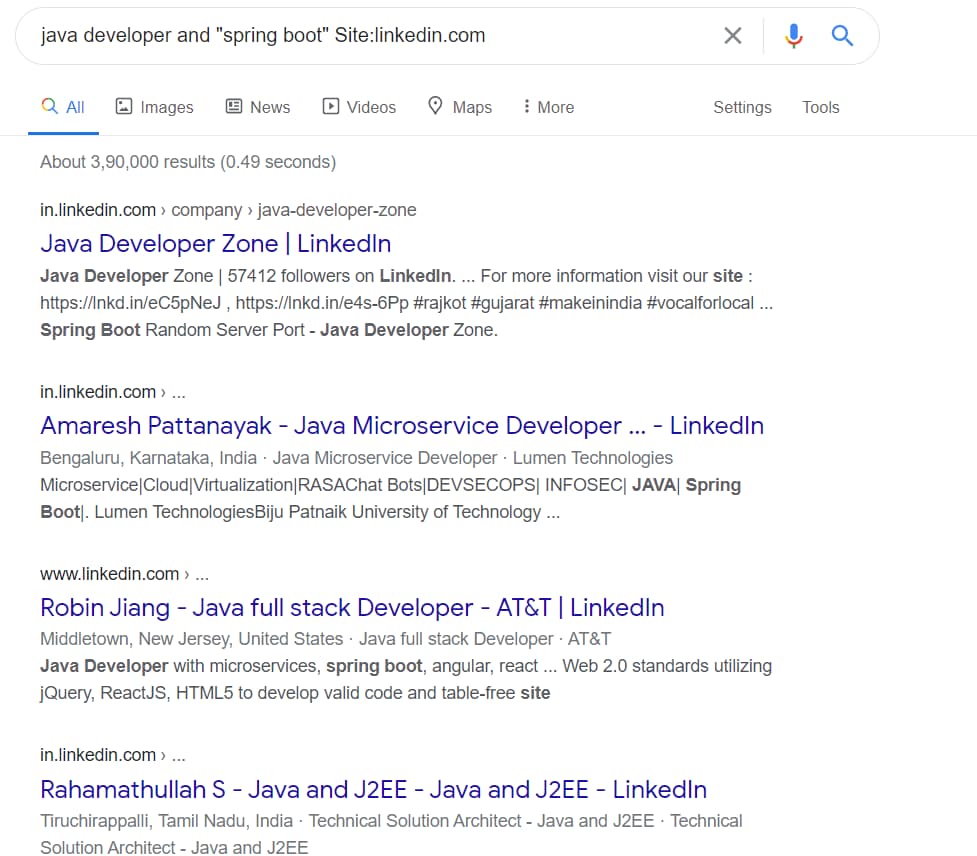Open the Tools menu
Image resolution: width=977 pixels, height=856 pixels.
click(x=820, y=107)
